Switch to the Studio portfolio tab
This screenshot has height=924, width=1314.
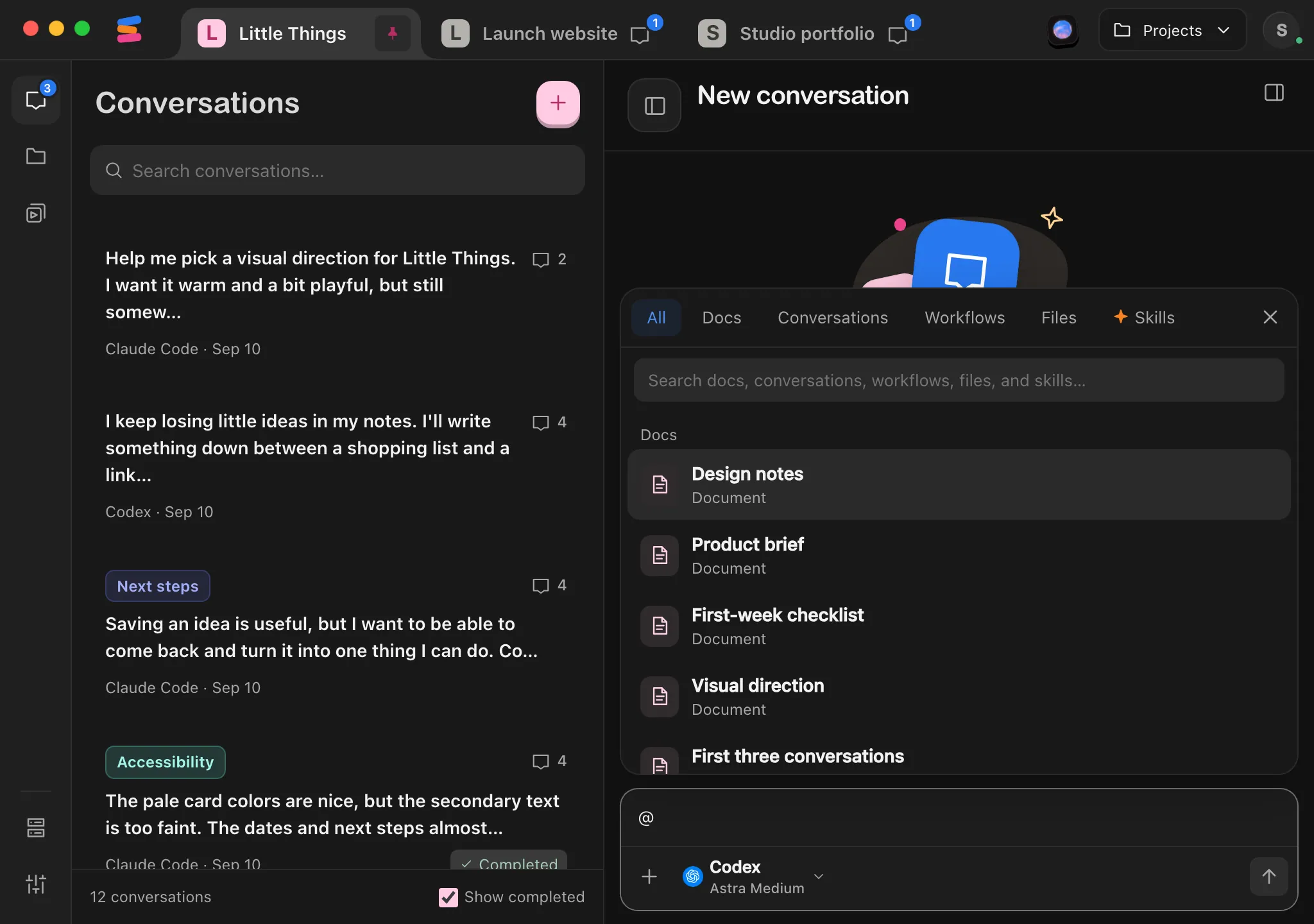(807, 33)
